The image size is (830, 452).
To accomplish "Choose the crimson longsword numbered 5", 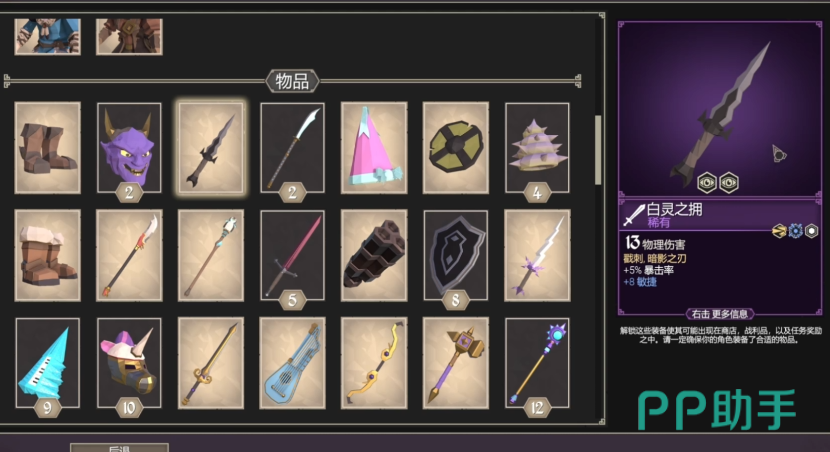I will tap(292, 255).
